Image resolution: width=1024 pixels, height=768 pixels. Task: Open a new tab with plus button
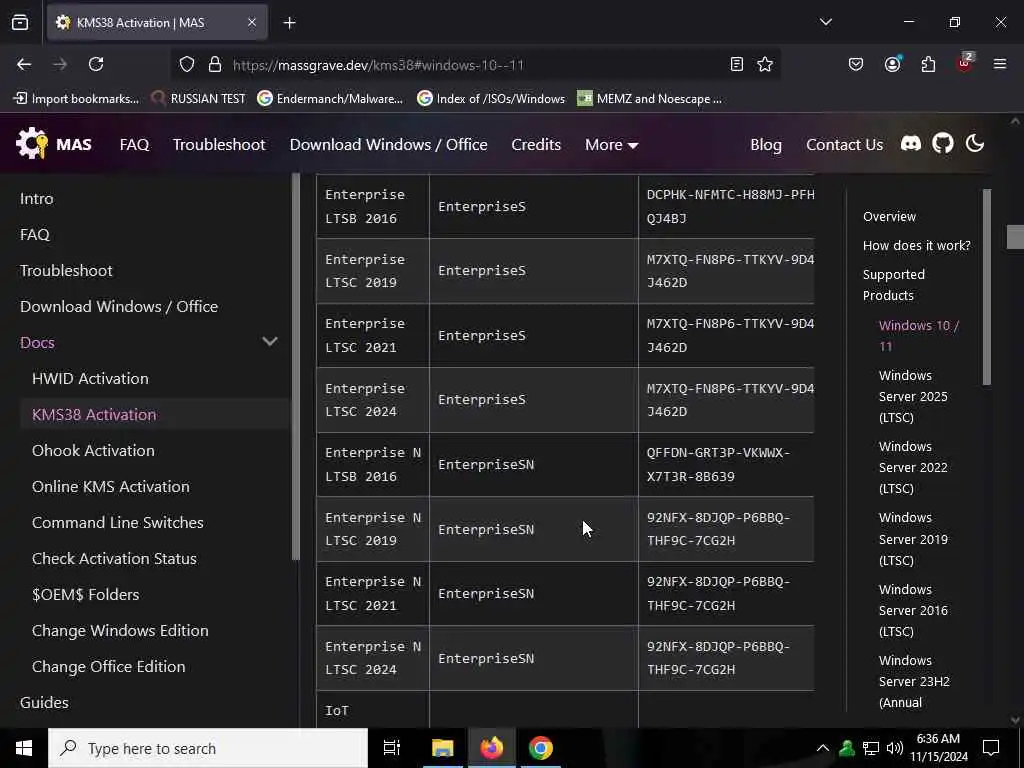pos(289,23)
